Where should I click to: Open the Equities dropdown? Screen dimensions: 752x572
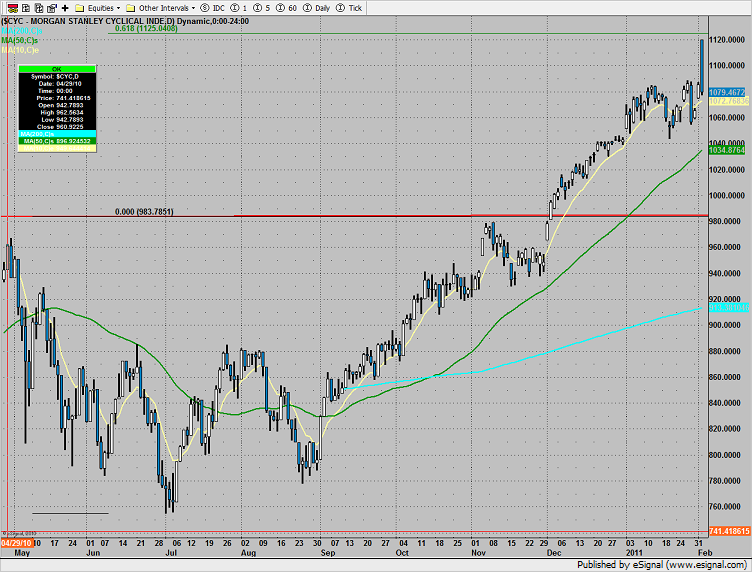[104, 8]
